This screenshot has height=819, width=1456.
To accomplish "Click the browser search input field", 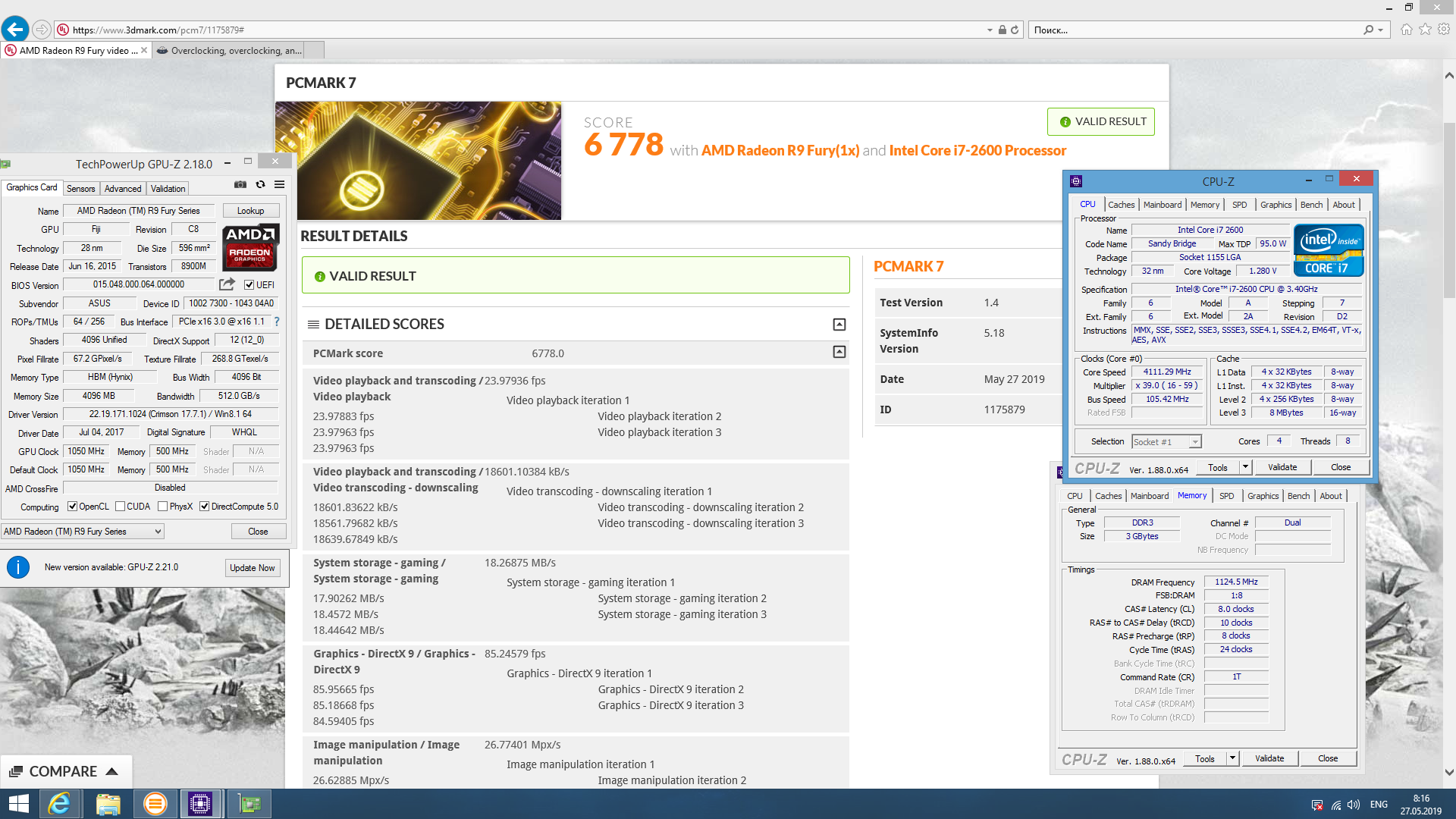I will (1194, 30).
